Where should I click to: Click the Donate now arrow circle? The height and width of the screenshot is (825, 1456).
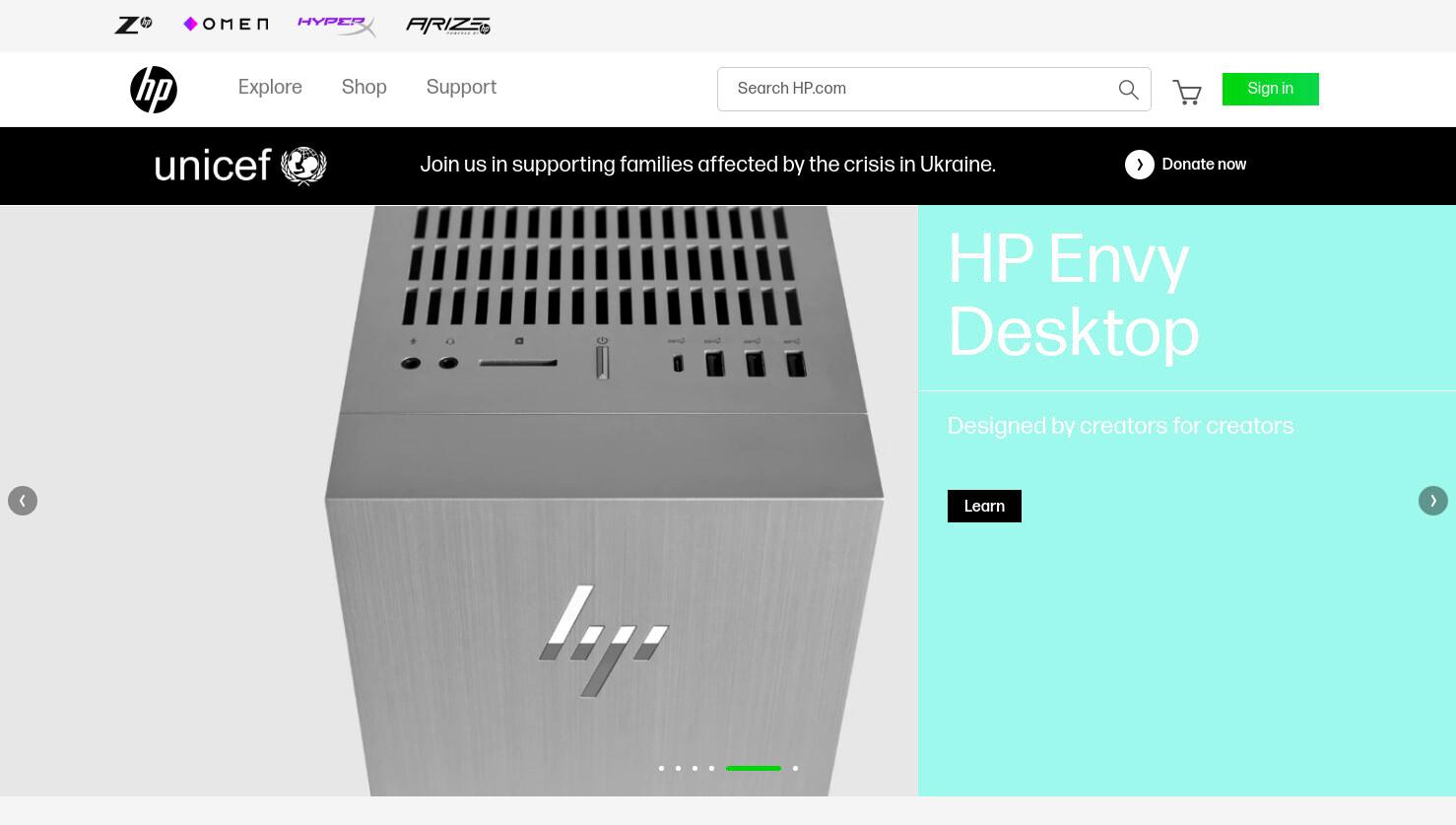click(x=1140, y=165)
